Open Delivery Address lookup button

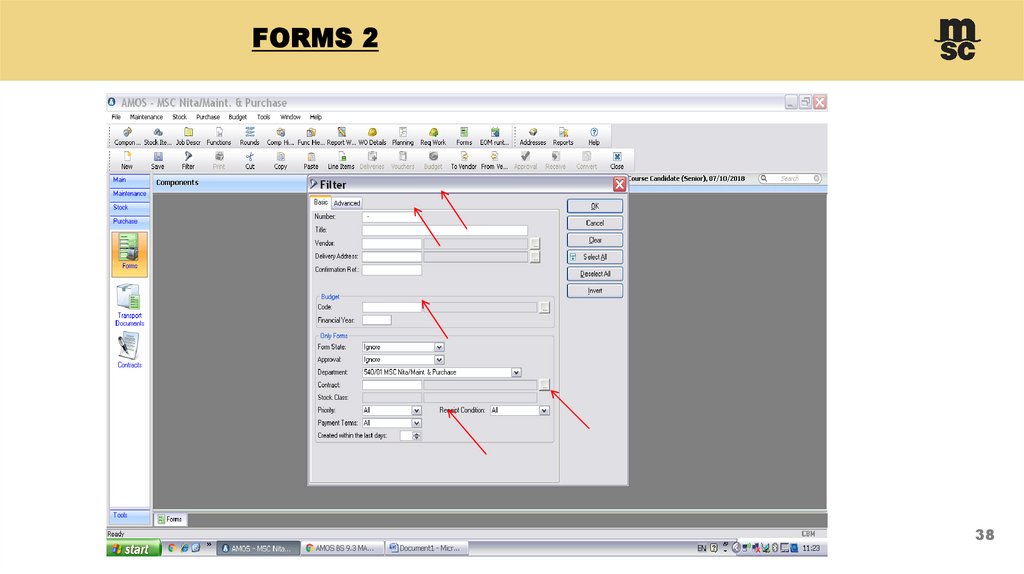(x=535, y=257)
